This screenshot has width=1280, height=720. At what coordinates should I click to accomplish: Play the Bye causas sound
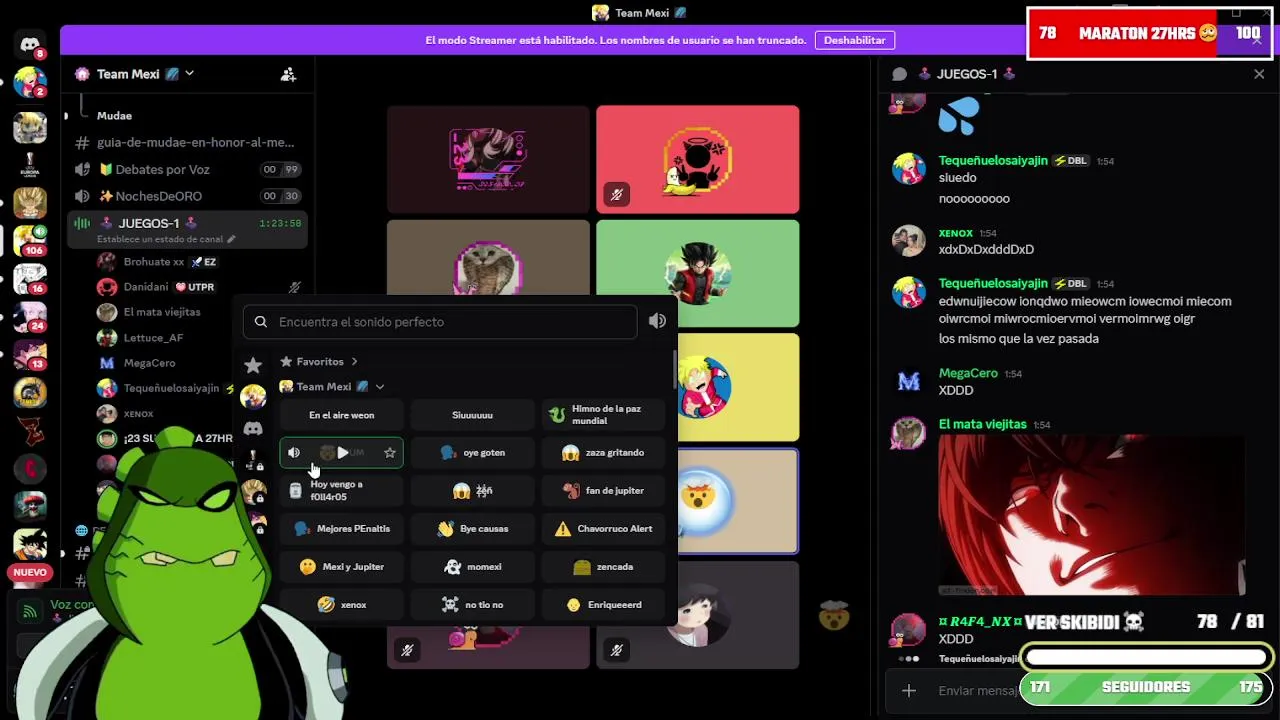pos(472,529)
